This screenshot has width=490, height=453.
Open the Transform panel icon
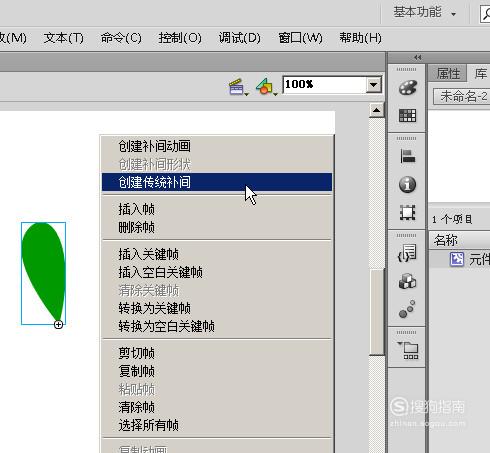[x=407, y=212]
